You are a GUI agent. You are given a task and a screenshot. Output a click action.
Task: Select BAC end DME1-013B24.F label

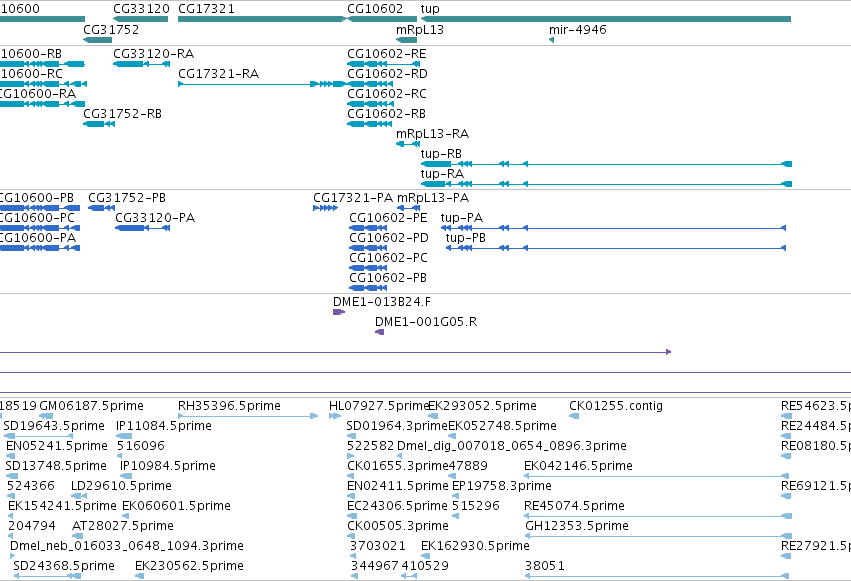[x=382, y=302]
